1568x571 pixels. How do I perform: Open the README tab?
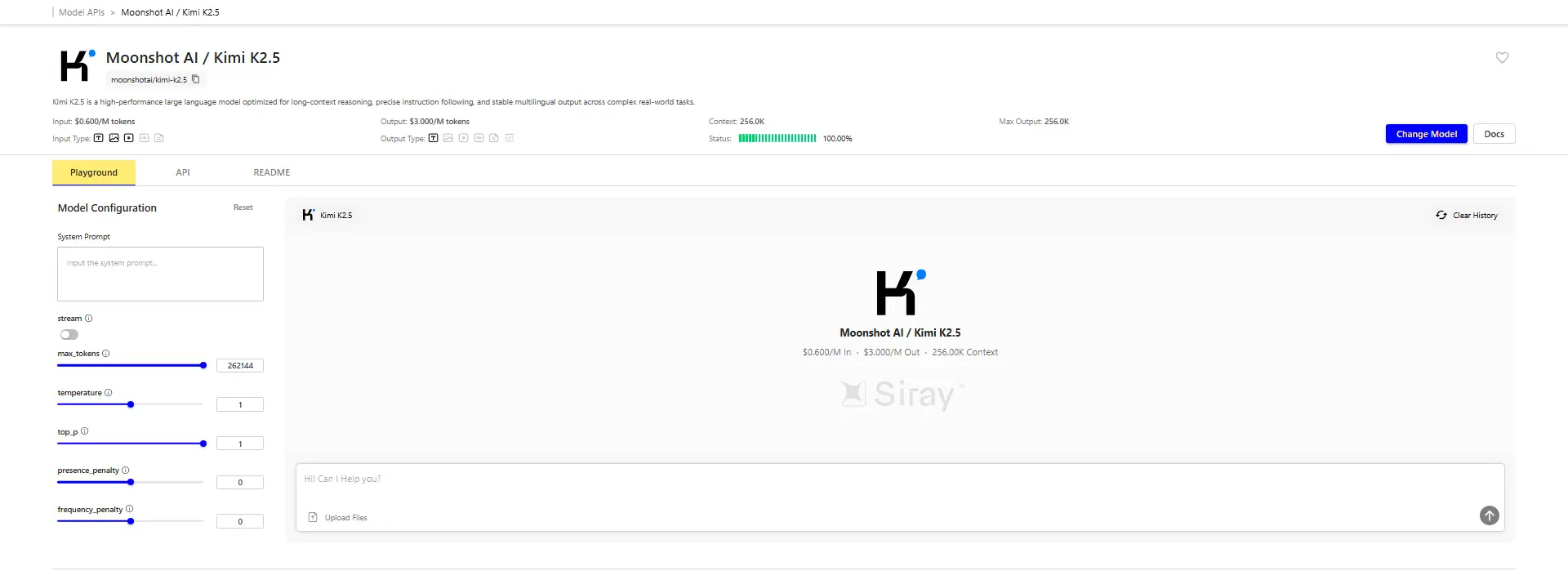[272, 172]
